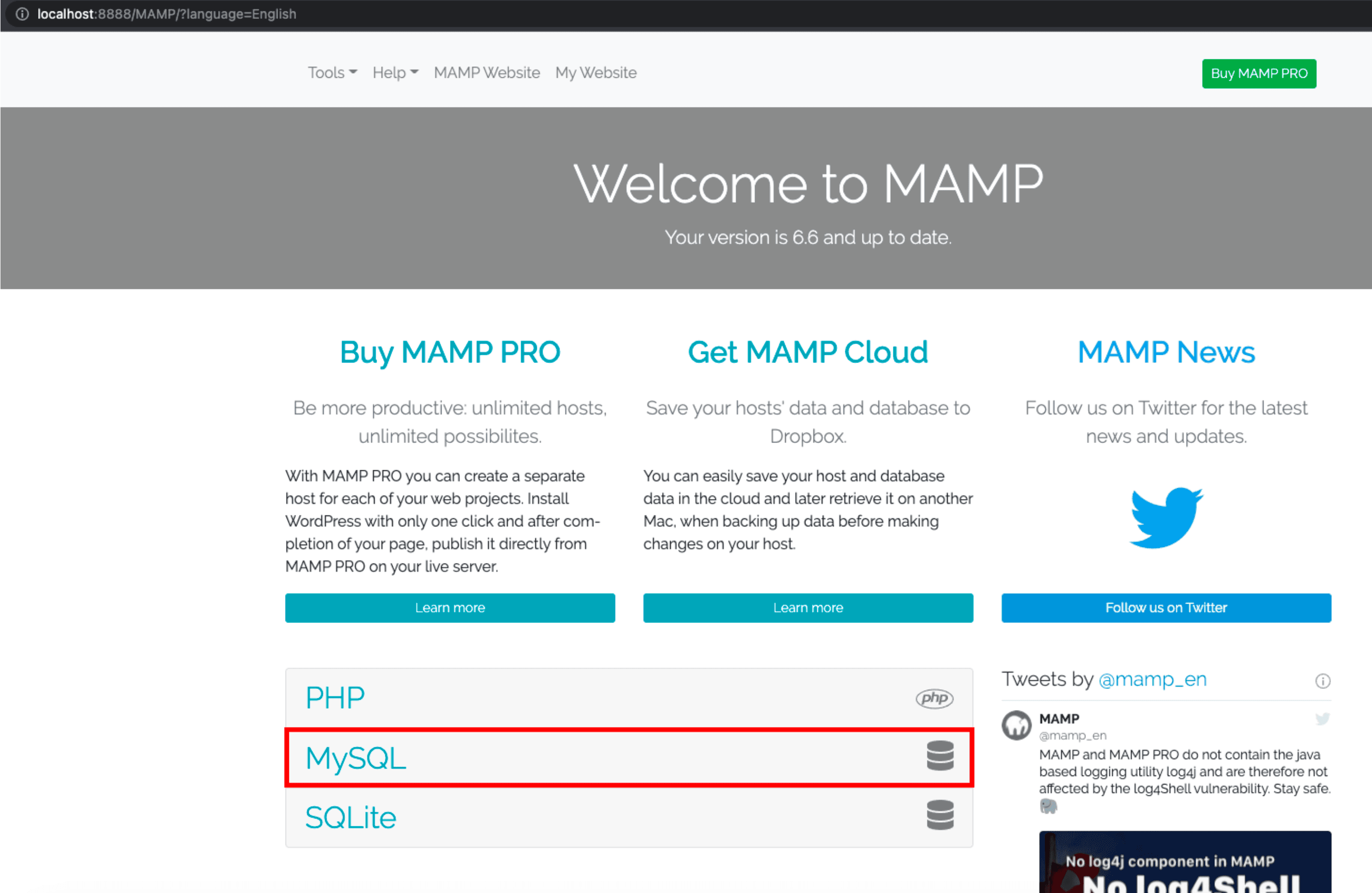Click Learn more under Buy MAMP PRO
Viewport: 1372px width, 893px height.
[x=450, y=608]
